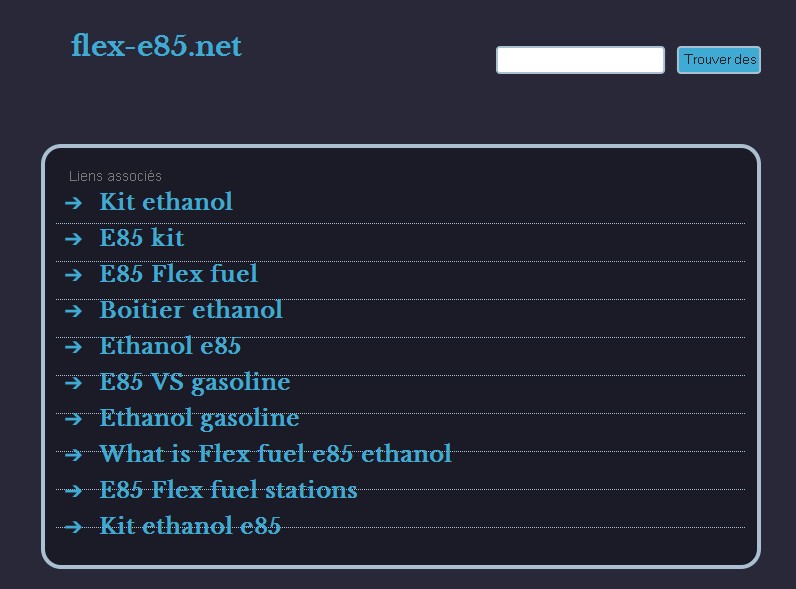This screenshot has height=589, width=796.
Task: Click the arrow icon beside Ethanol e85
Action: [x=73, y=347]
